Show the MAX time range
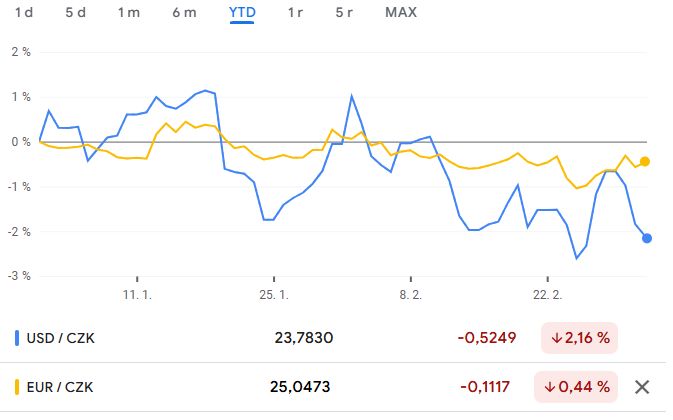673x420 pixels. pyautogui.click(x=401, y=12)
